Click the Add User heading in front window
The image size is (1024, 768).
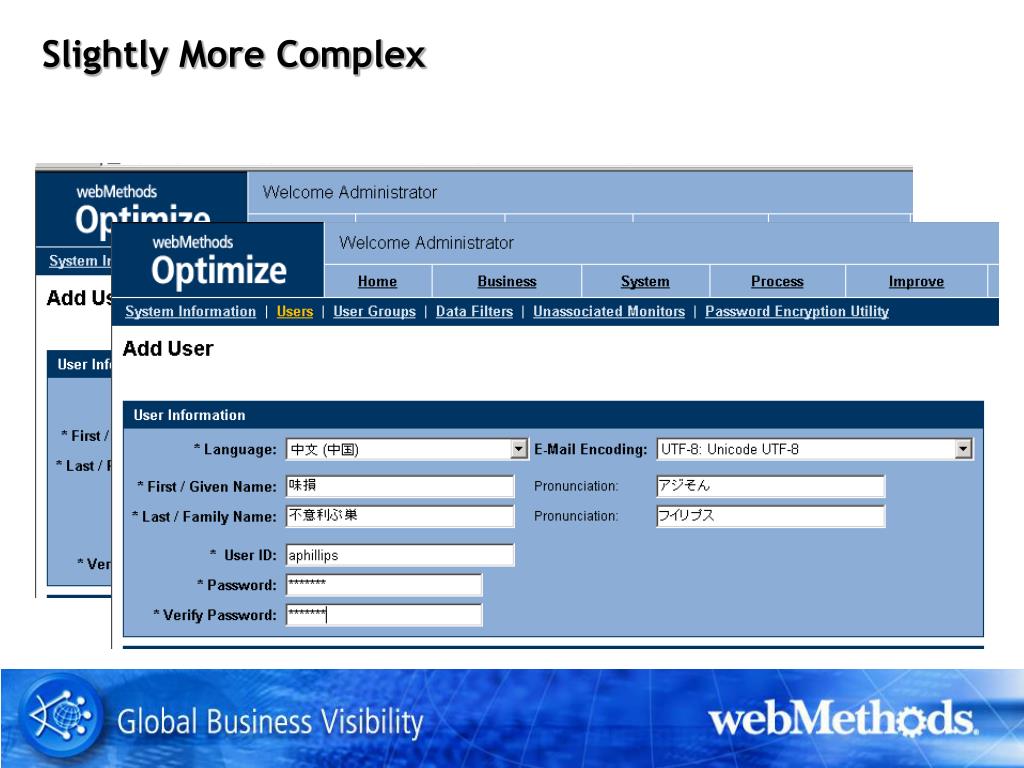168,349
